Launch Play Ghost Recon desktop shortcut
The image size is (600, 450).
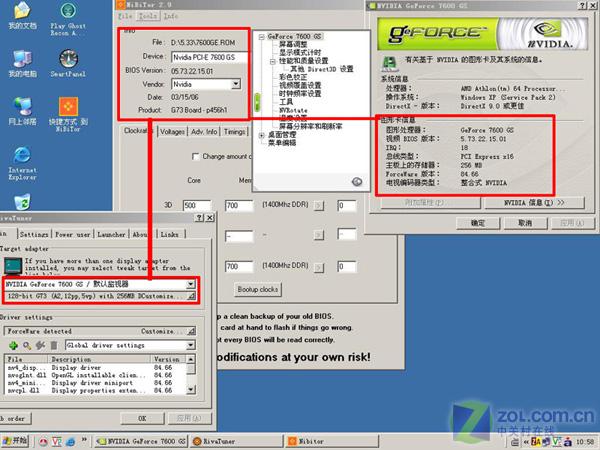click(68, 19)
